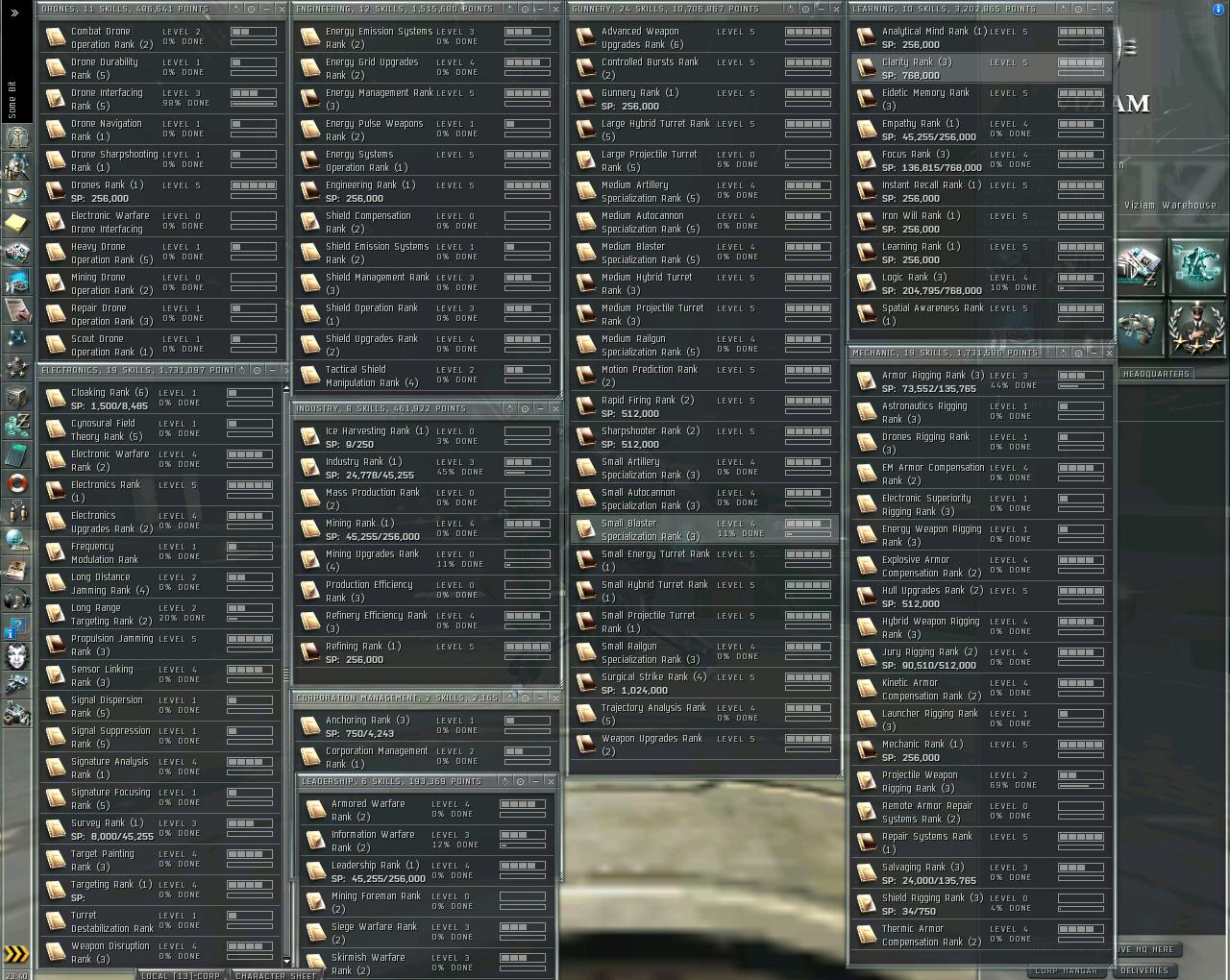This screenshot has height=980, width=1230.
Task: Select the Clarity Rank (3) skill
Action: (981, 68)
